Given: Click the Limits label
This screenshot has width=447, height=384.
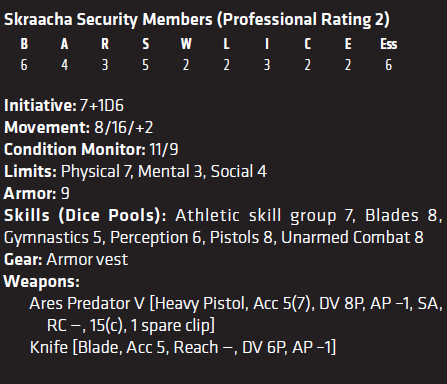Looking at the screenshot, I should [x=30, y=171].
